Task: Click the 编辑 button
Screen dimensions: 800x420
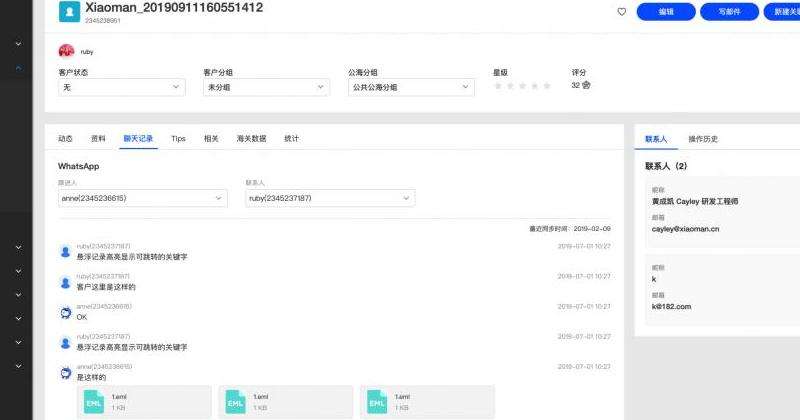Action: tap(666, 12)
